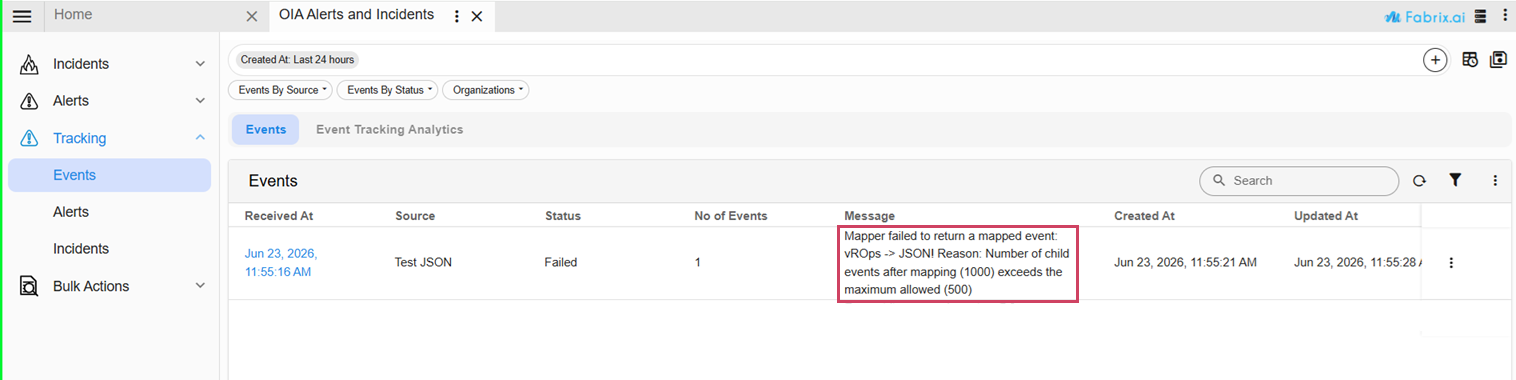
Task: Click the 11:55:28 updated timestamp cell
Action: pos(1357,262)
